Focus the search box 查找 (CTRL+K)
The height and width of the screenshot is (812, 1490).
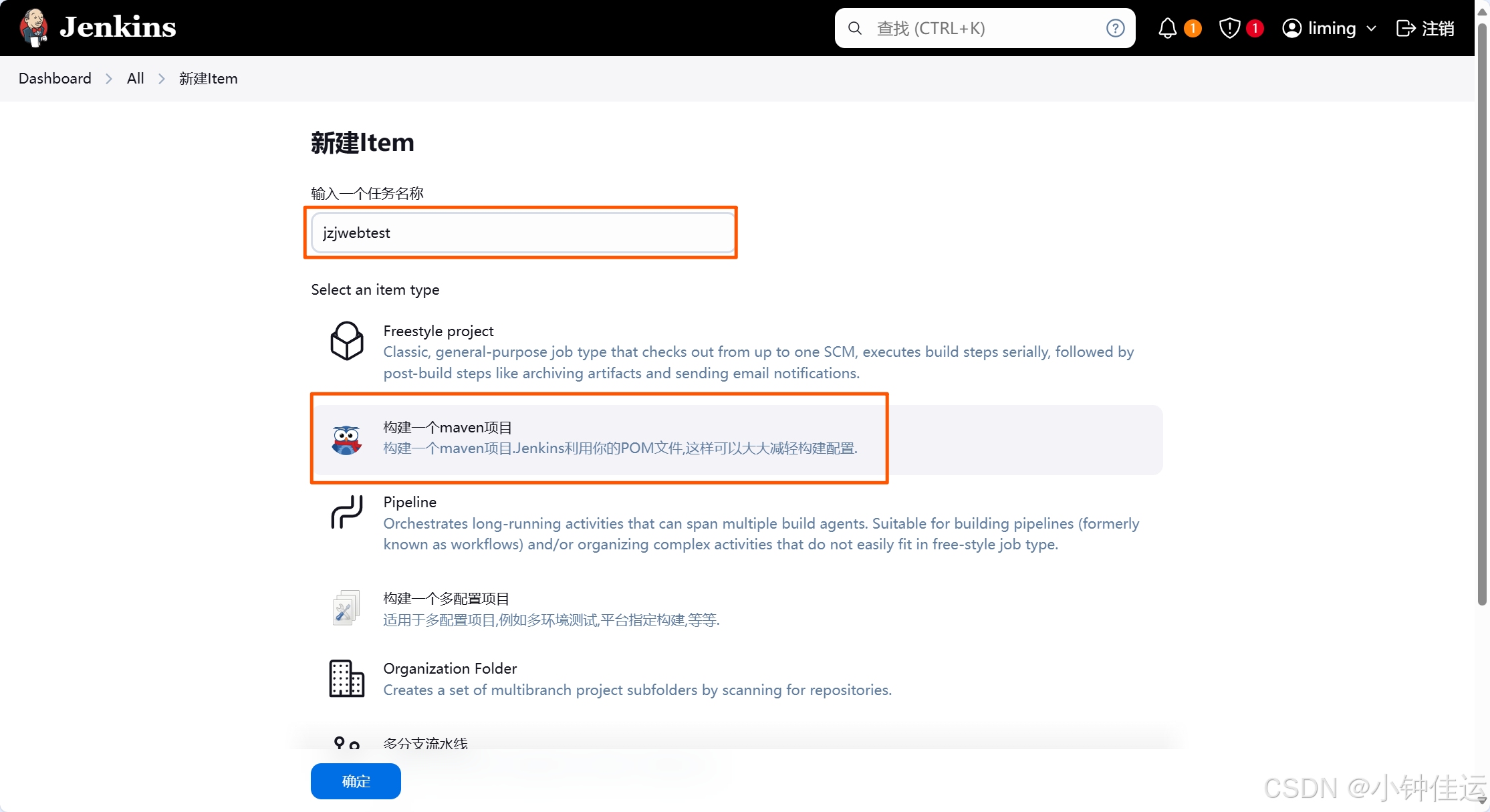(x=985, y=28)
